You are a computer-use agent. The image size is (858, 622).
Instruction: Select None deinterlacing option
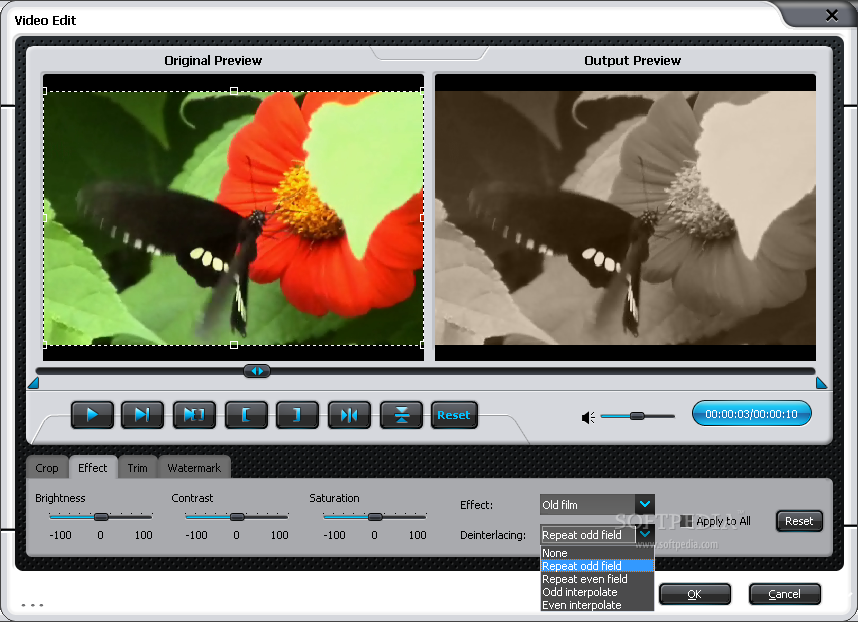[x=597, y=553]
